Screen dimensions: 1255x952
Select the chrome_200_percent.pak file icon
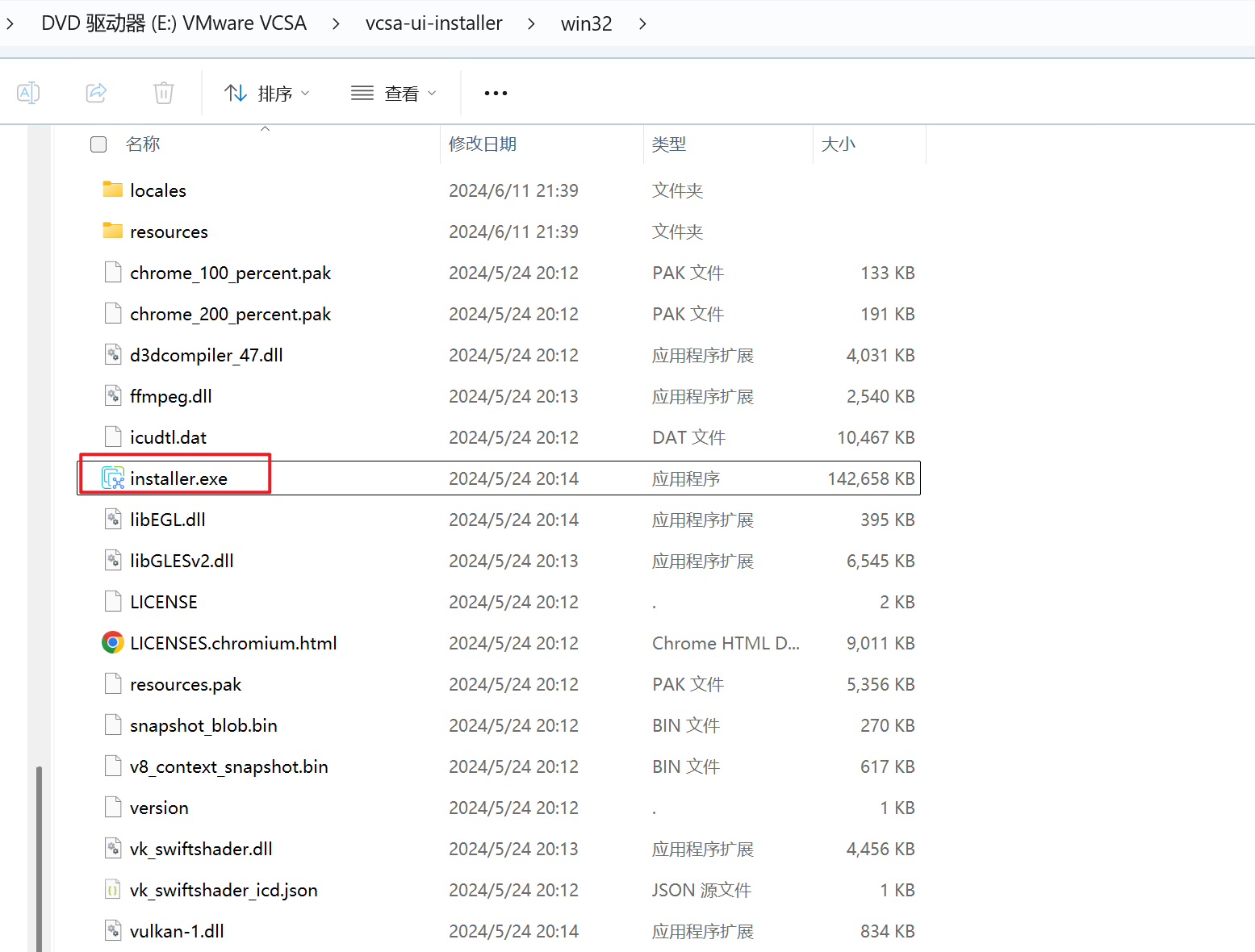113,313
